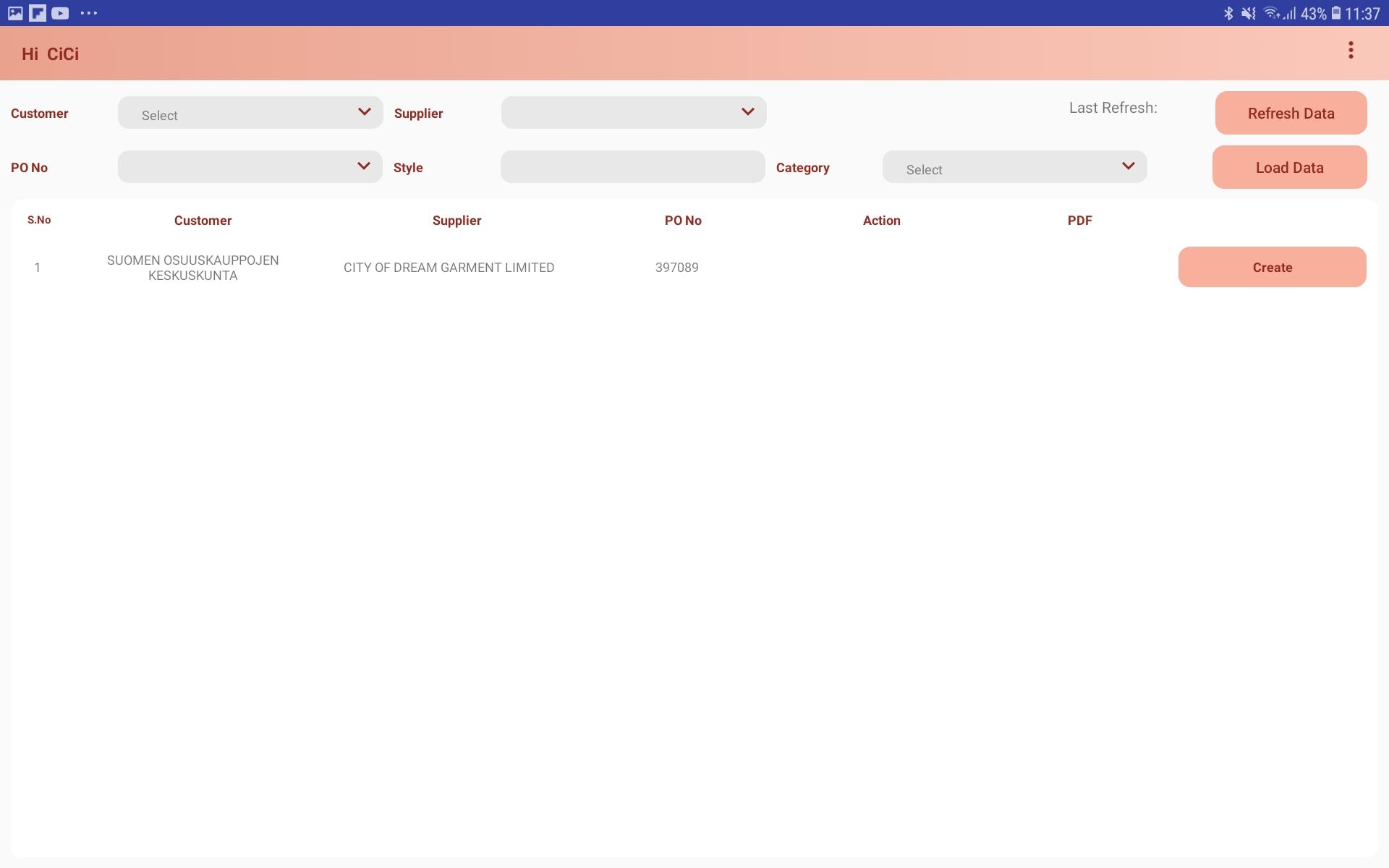Click CITY OF DREAM GARMENT LIMITED cell

(449, 268)
